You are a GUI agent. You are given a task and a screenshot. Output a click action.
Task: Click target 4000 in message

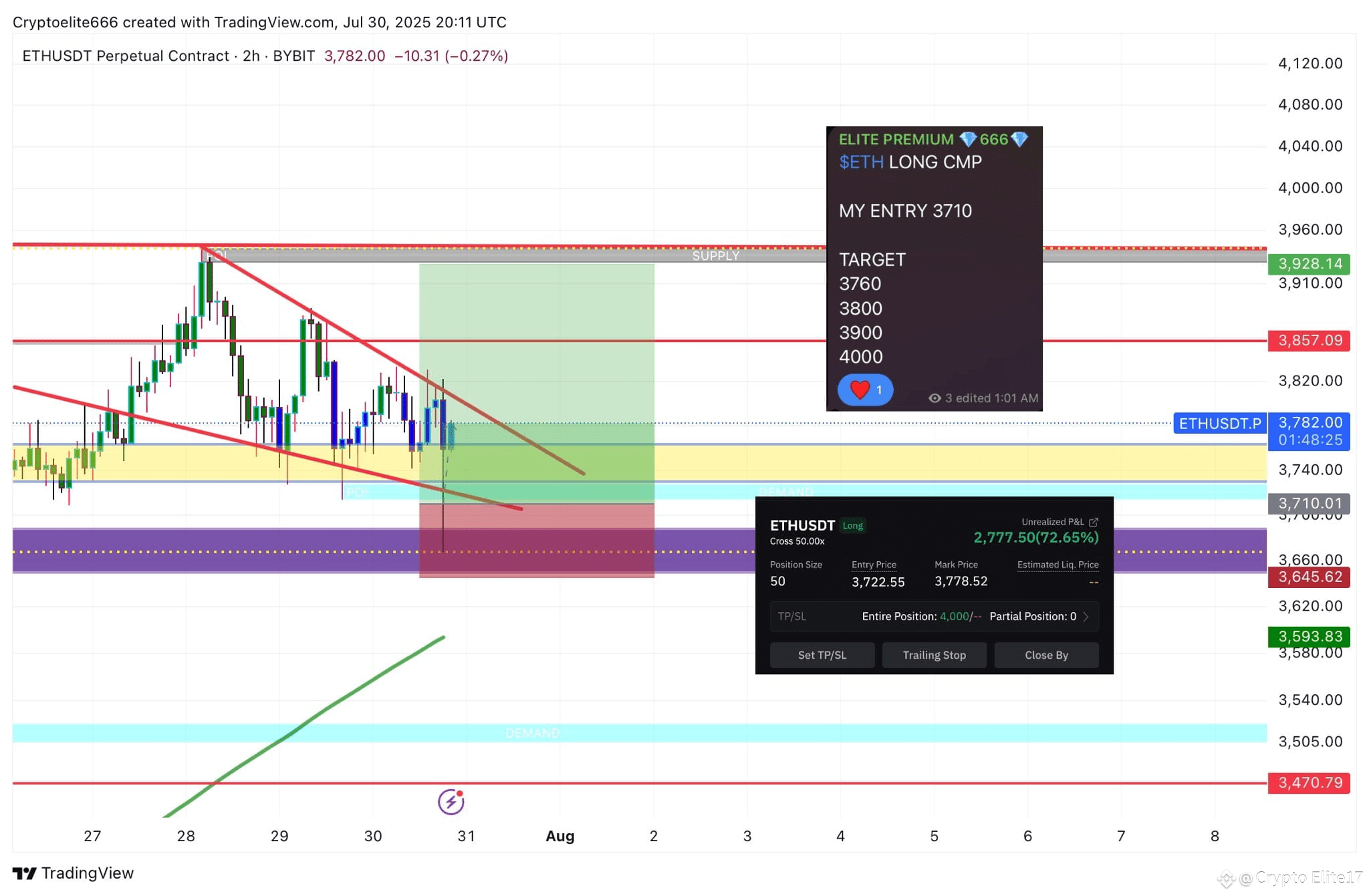pyautogui.click(x=861, y=357)
